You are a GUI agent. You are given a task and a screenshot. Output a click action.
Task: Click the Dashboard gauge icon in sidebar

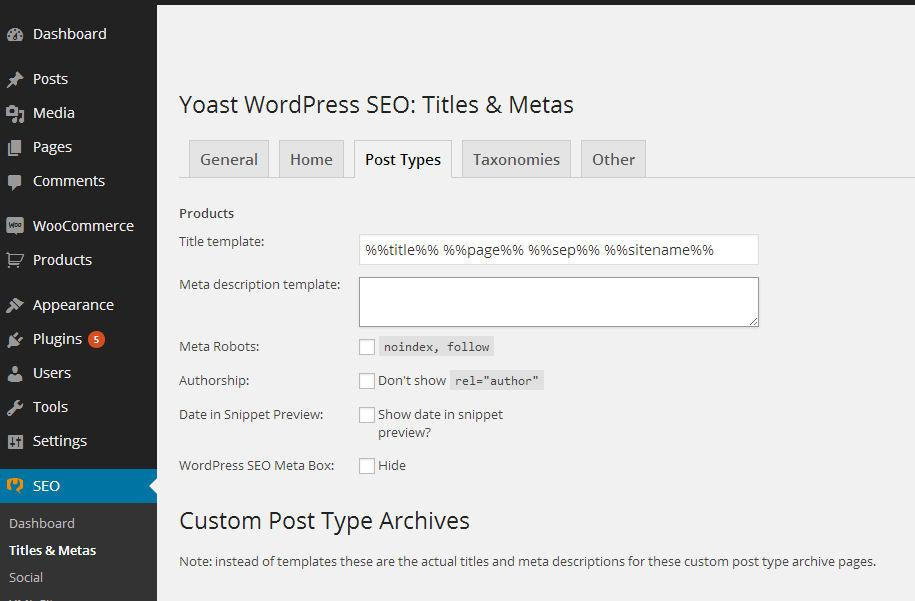[x=15, y=34]
